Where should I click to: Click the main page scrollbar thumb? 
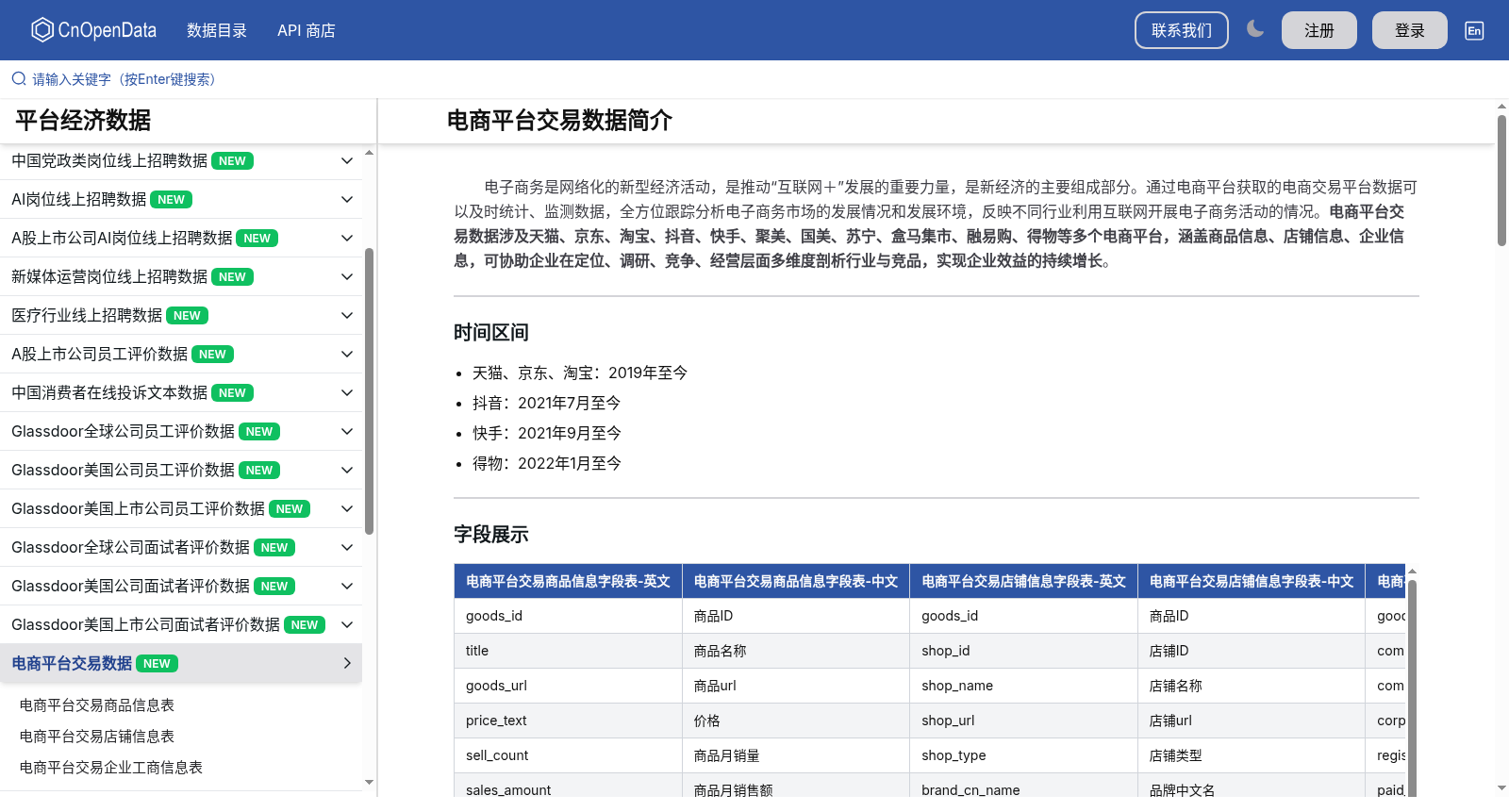click(1501, 180)
